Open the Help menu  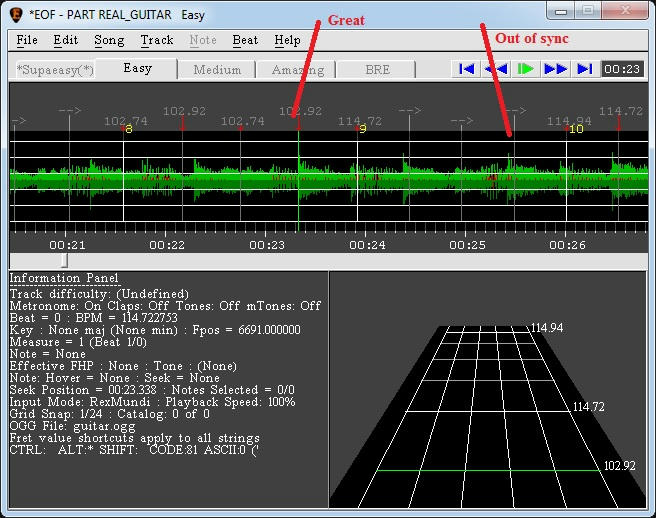click(287, 40)
